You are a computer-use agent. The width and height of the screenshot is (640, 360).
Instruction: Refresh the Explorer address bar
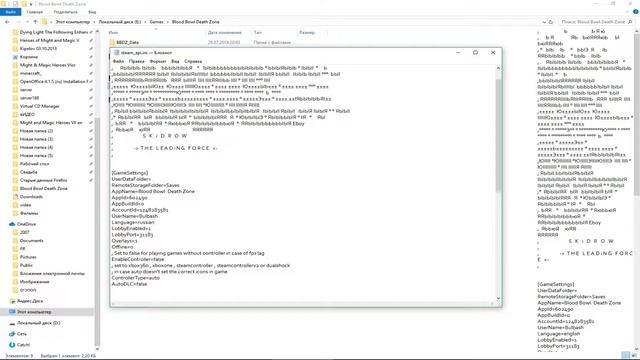(x=551, y=22)
